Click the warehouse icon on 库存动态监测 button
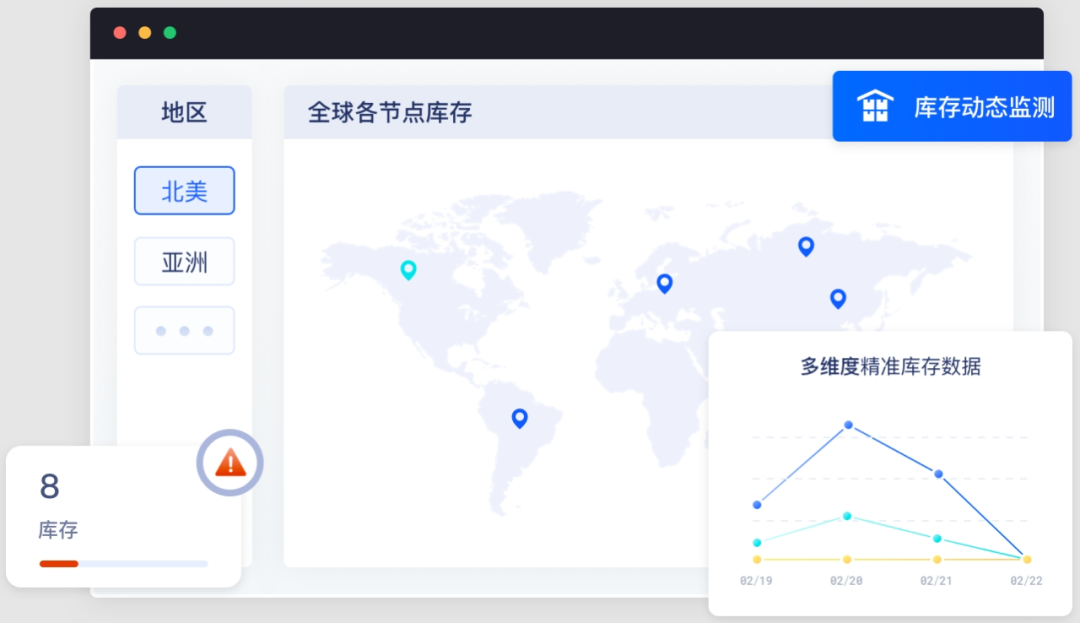Viewport: 1080px width, 623px height. [x=875, y=106]
